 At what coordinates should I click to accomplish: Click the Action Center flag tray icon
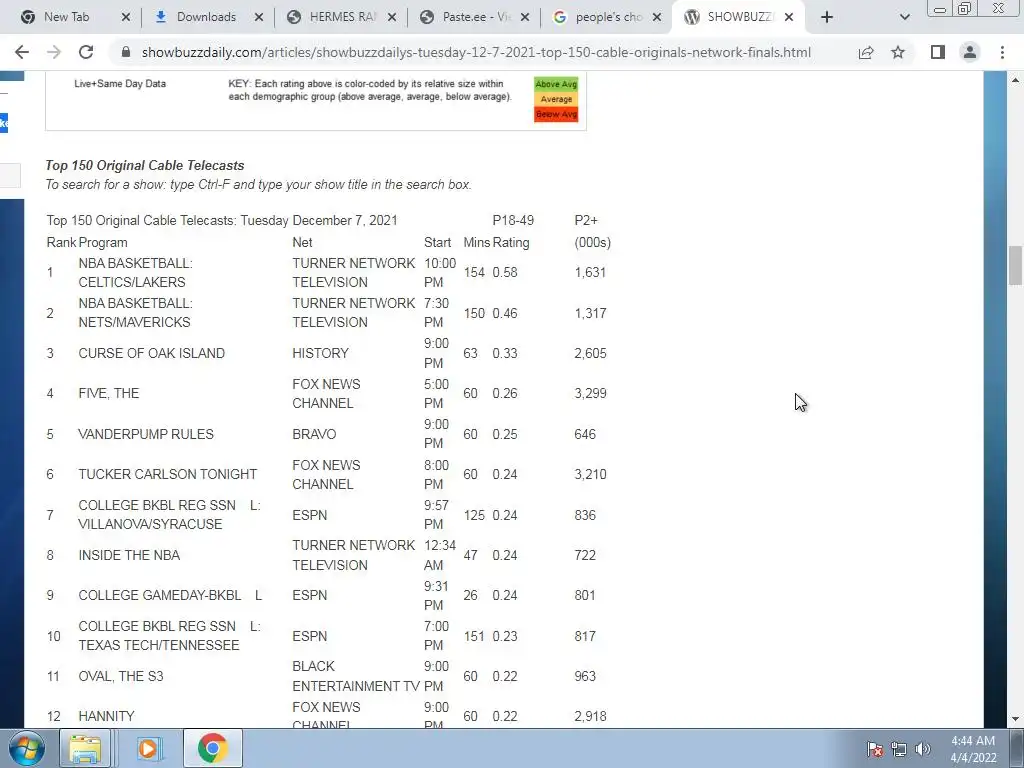[874, 749]
